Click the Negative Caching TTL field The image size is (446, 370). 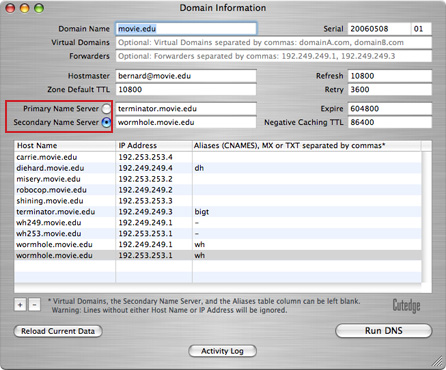(x=390, y=122)
